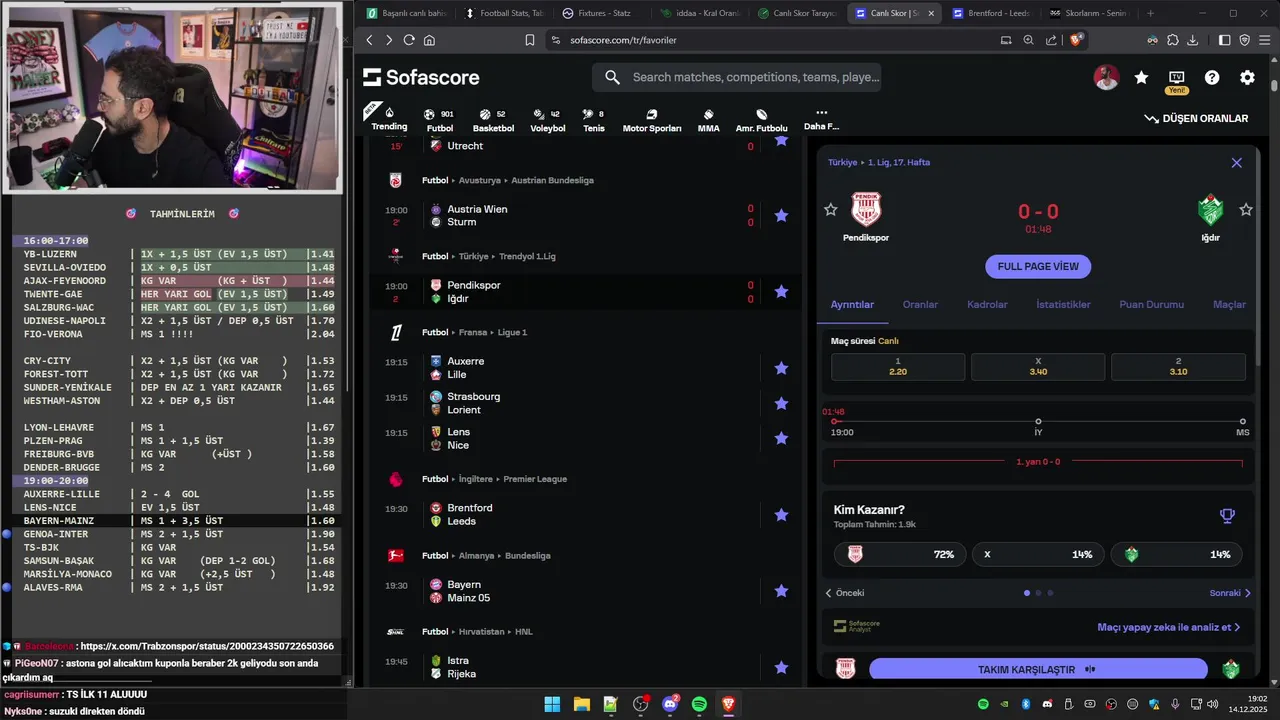Toggle favorite star for Bayern vs Mainz 05
This screenshot has width=1280, height=720.
click(x=781, y=591)
